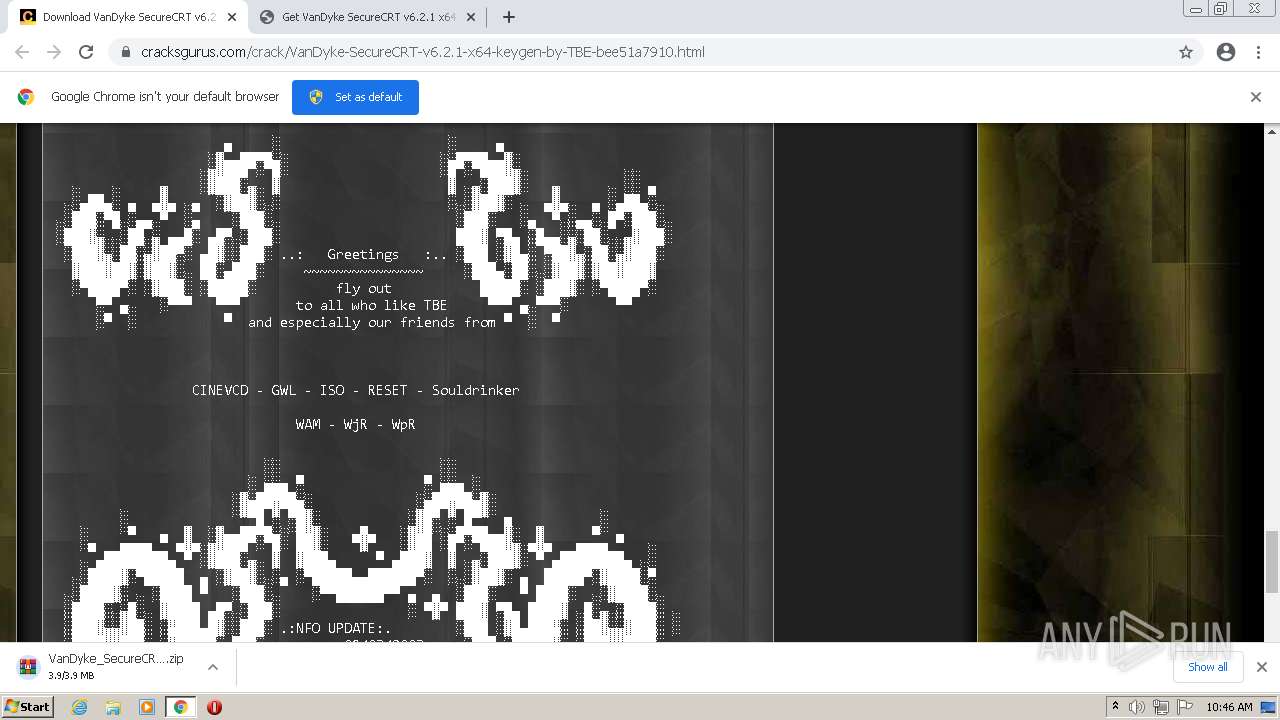Click the "fly out" text line
Viewport: 1280px width, 720px height.
[x=364, y=288]
